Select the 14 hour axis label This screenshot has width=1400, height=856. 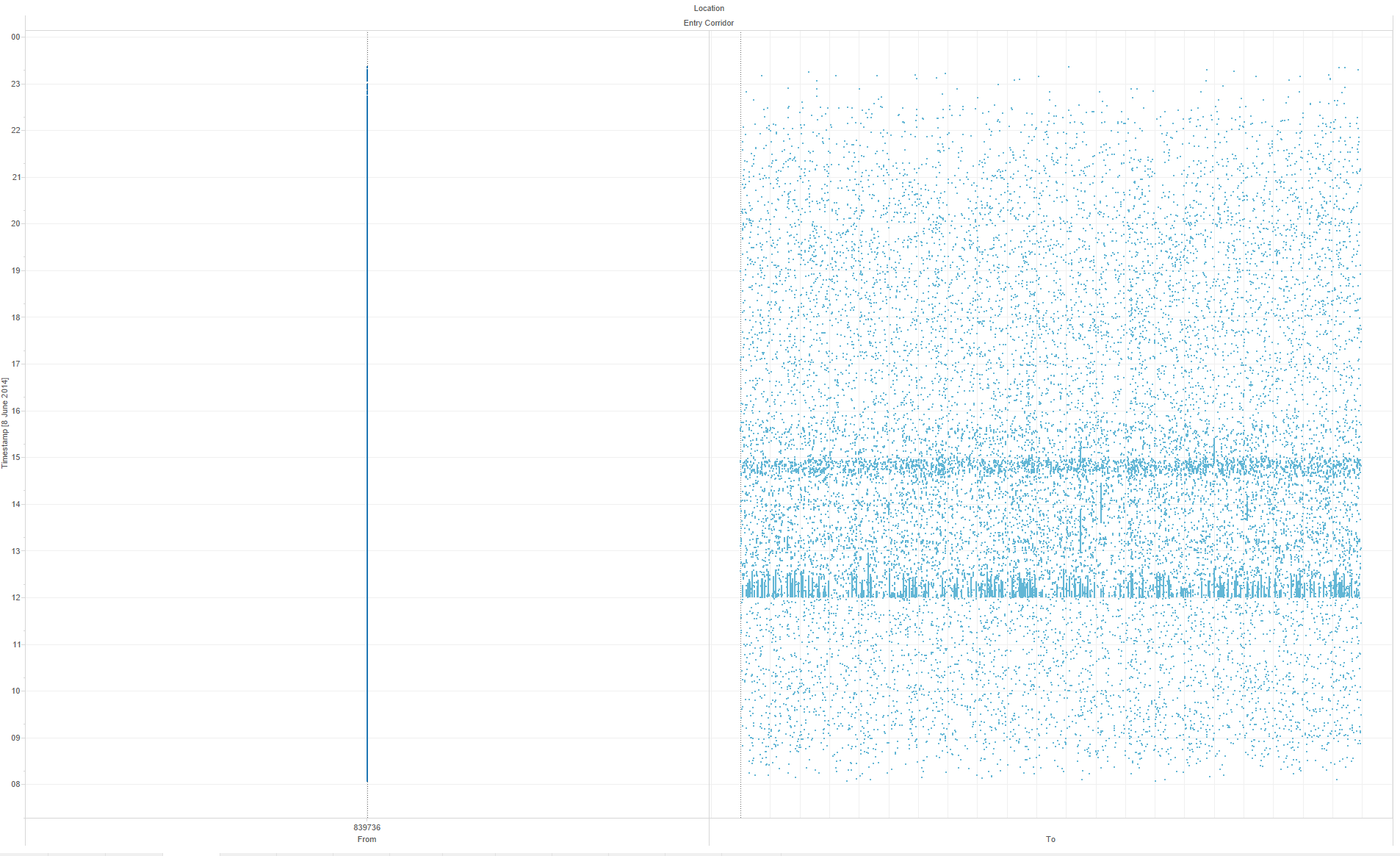tap(15, 504)
